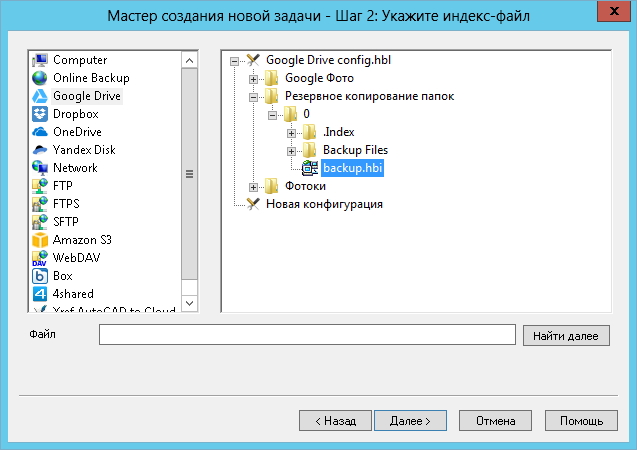This screenshot has height=450, width=637.
Task: Click the FTPS icon
Action: [x=40, y=204]
